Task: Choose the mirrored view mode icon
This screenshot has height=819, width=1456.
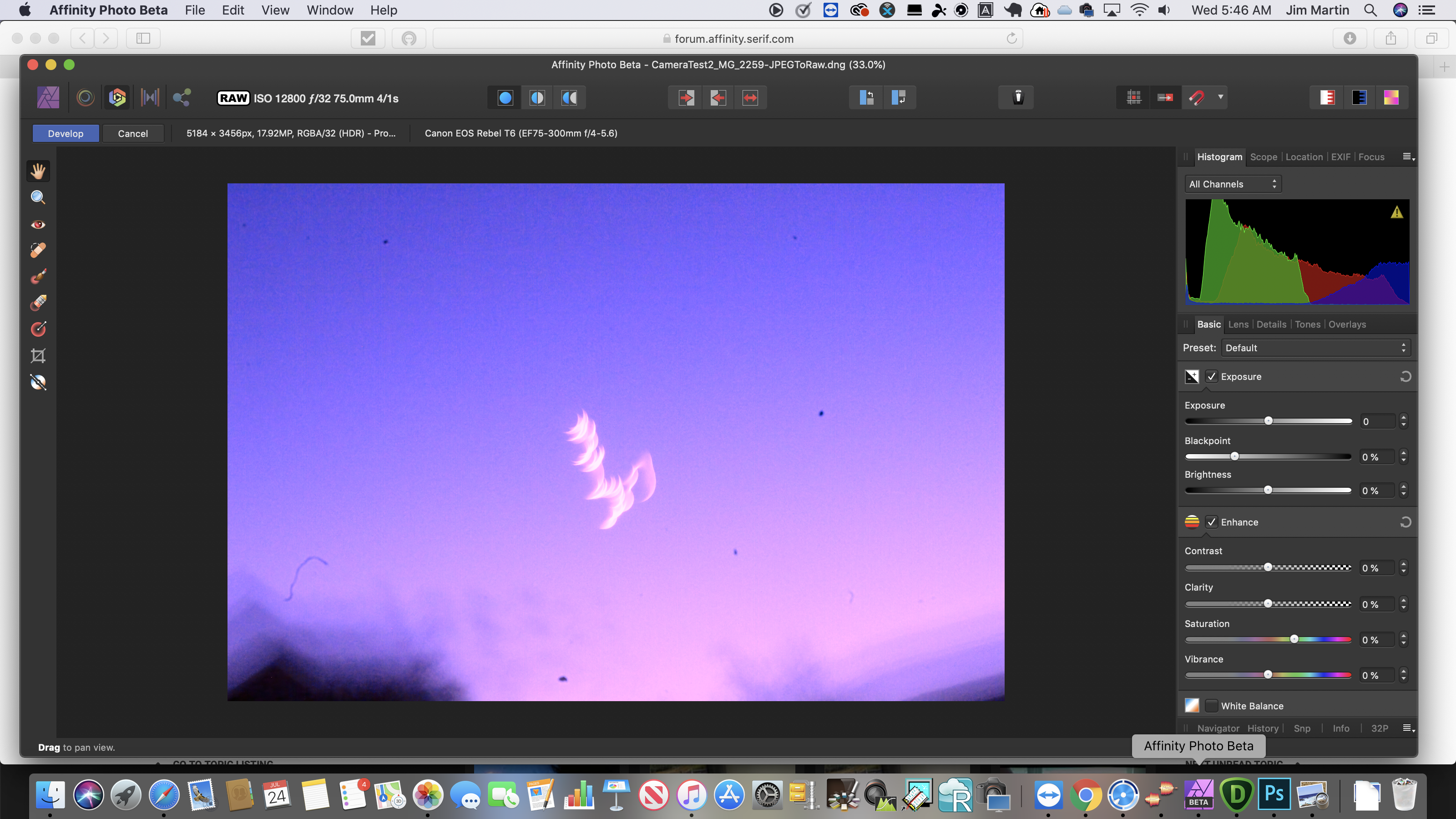Action: point(569,98)
